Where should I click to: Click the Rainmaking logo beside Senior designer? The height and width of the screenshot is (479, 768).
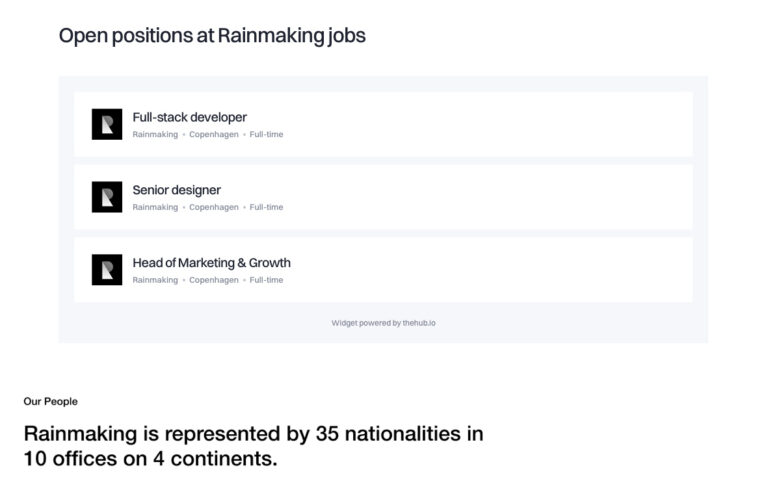click(x=107, y=197)
